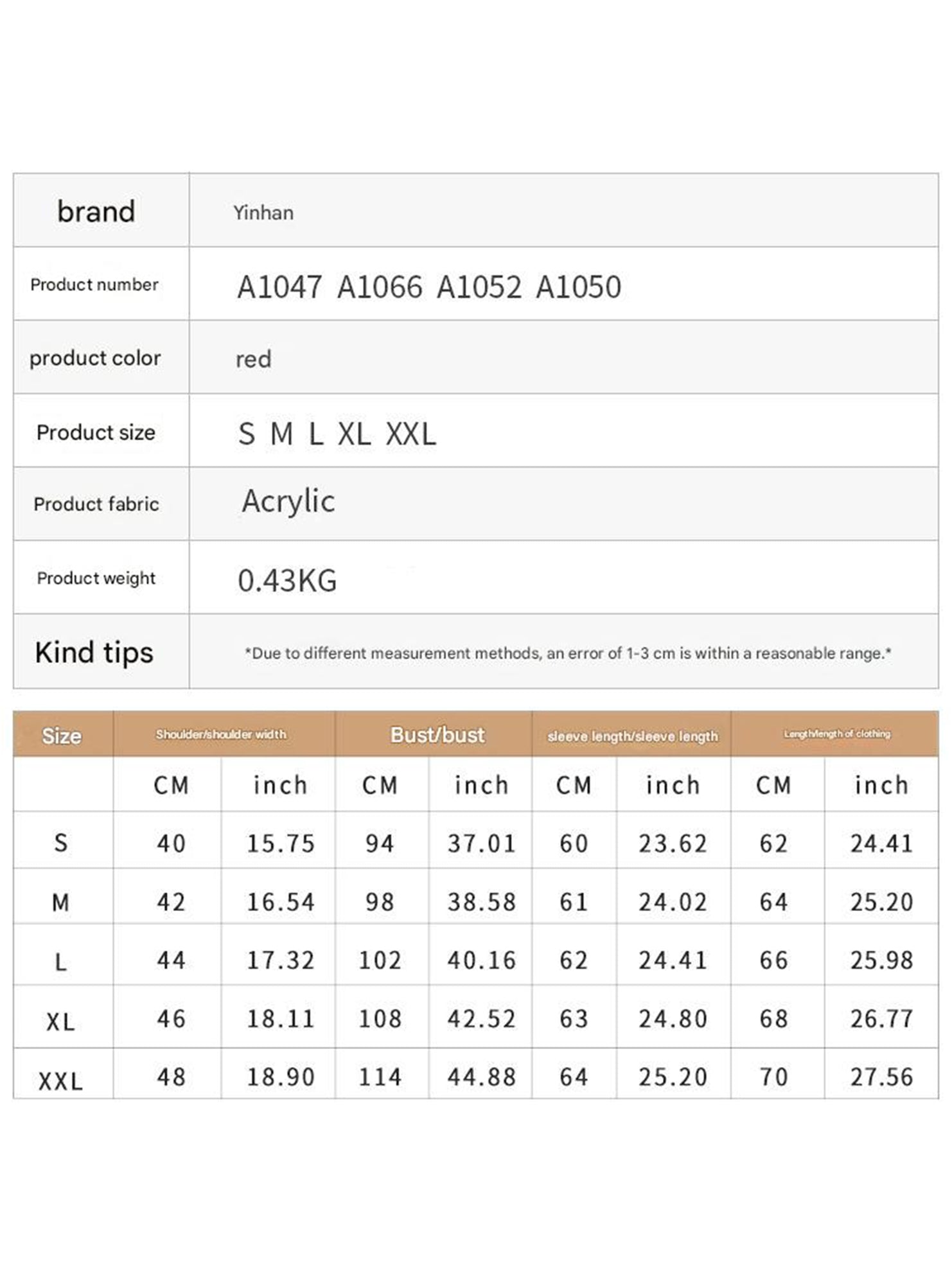Screen dimensions: 952x1263
Task: Select the Length of clothing header
Action: click(836, 734)
